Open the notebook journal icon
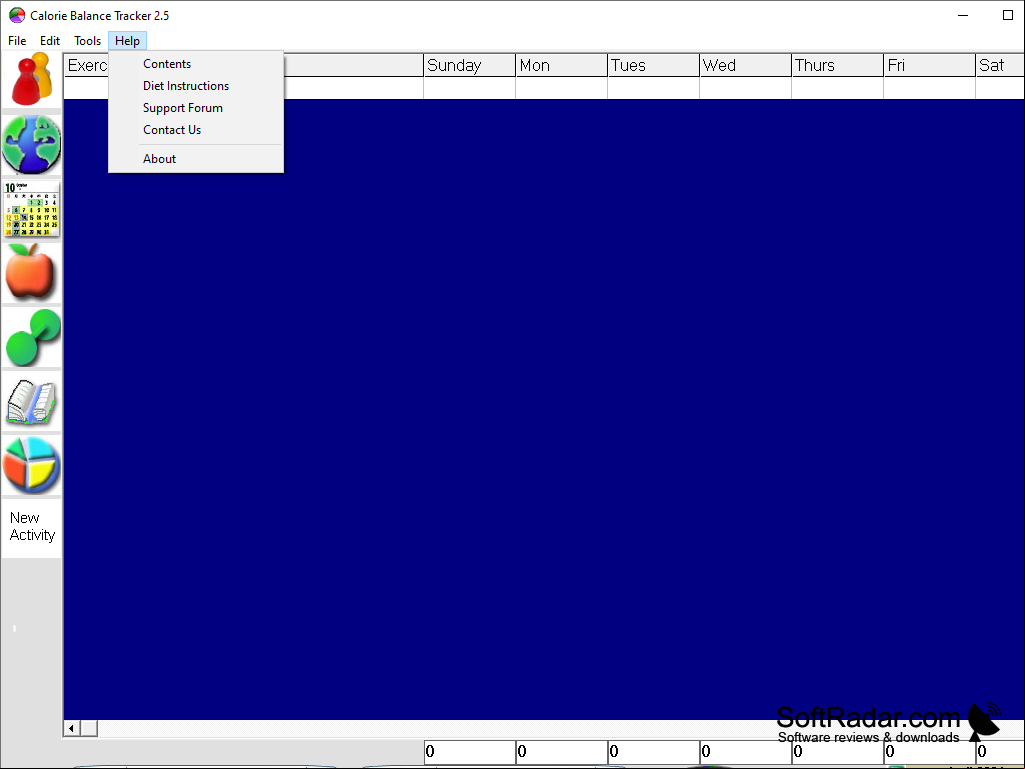This screenshot has height=769, width=1025. (32, 402)
